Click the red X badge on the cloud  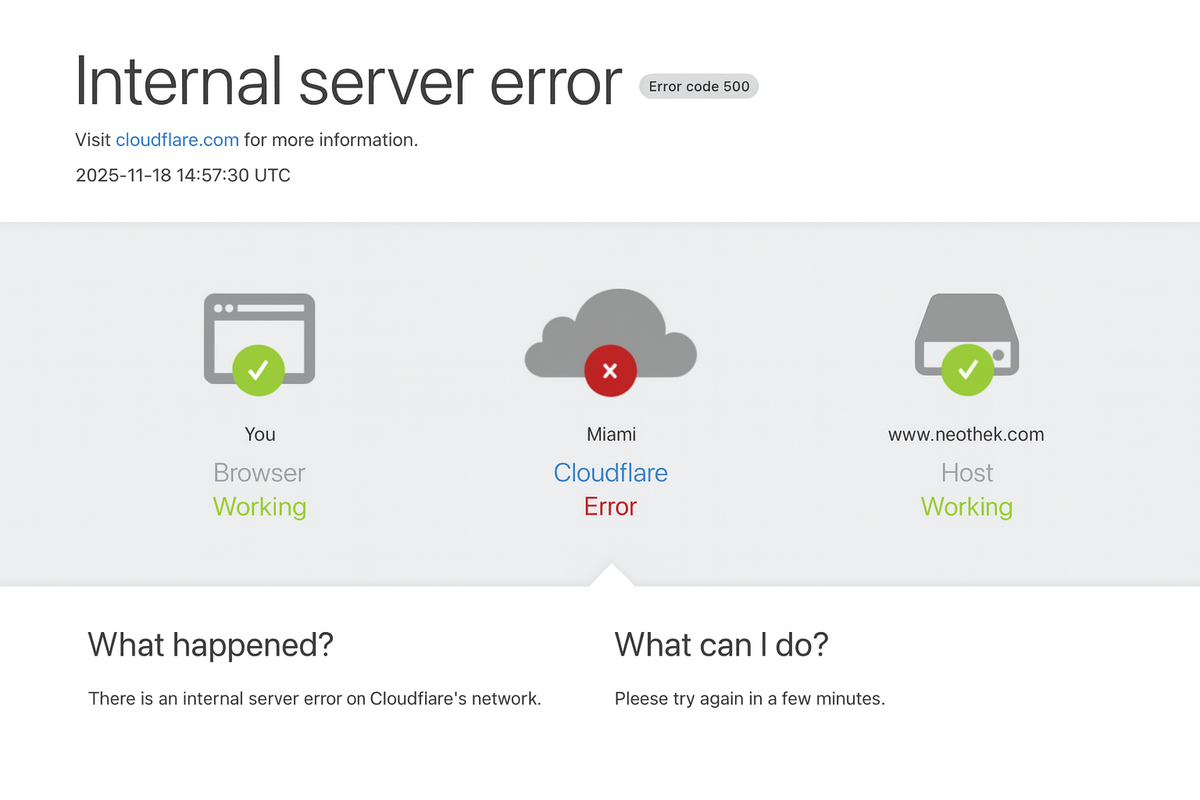(610, 371)
